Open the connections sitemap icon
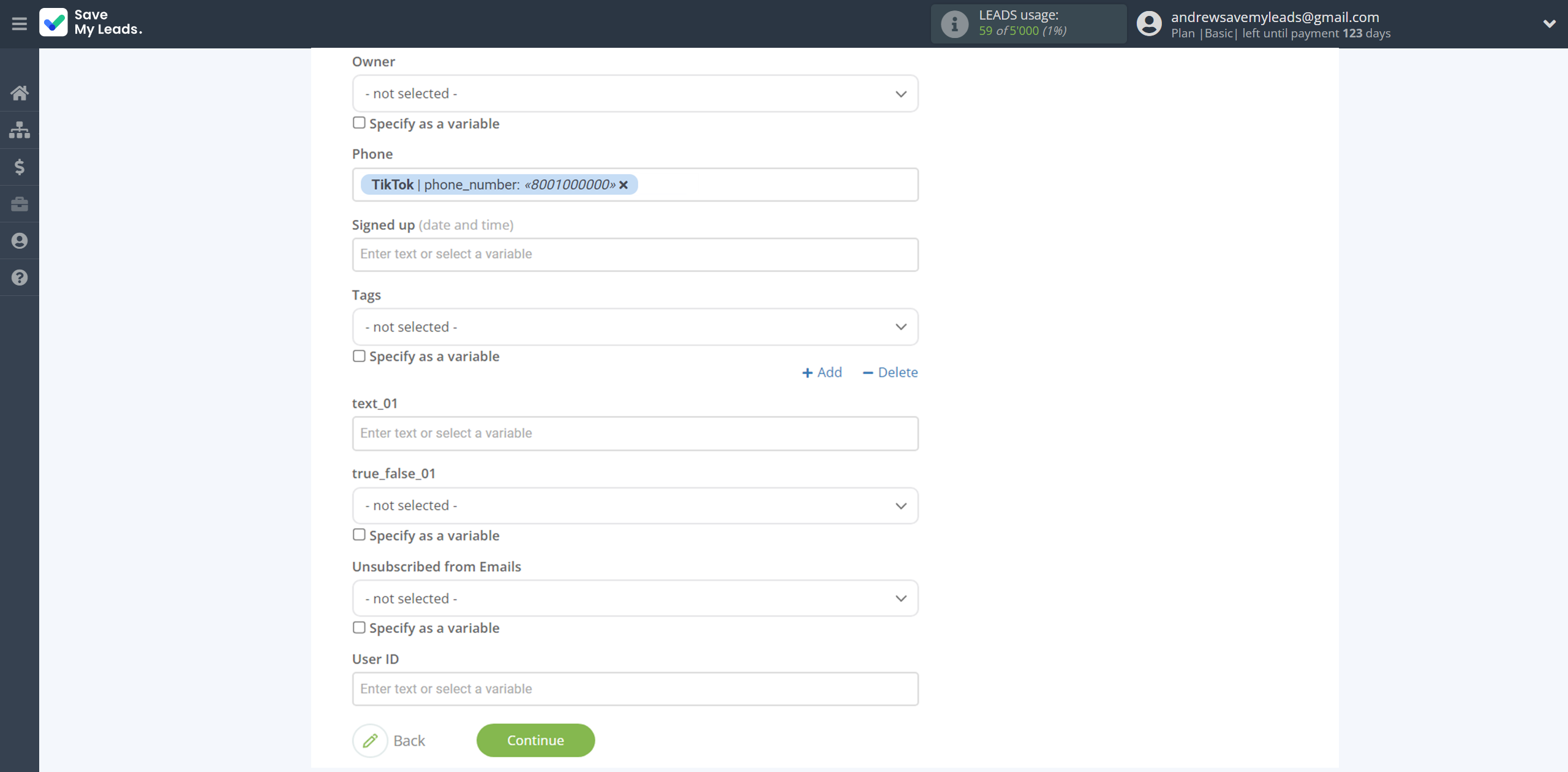1568x772 pixels. coord(19,130)
